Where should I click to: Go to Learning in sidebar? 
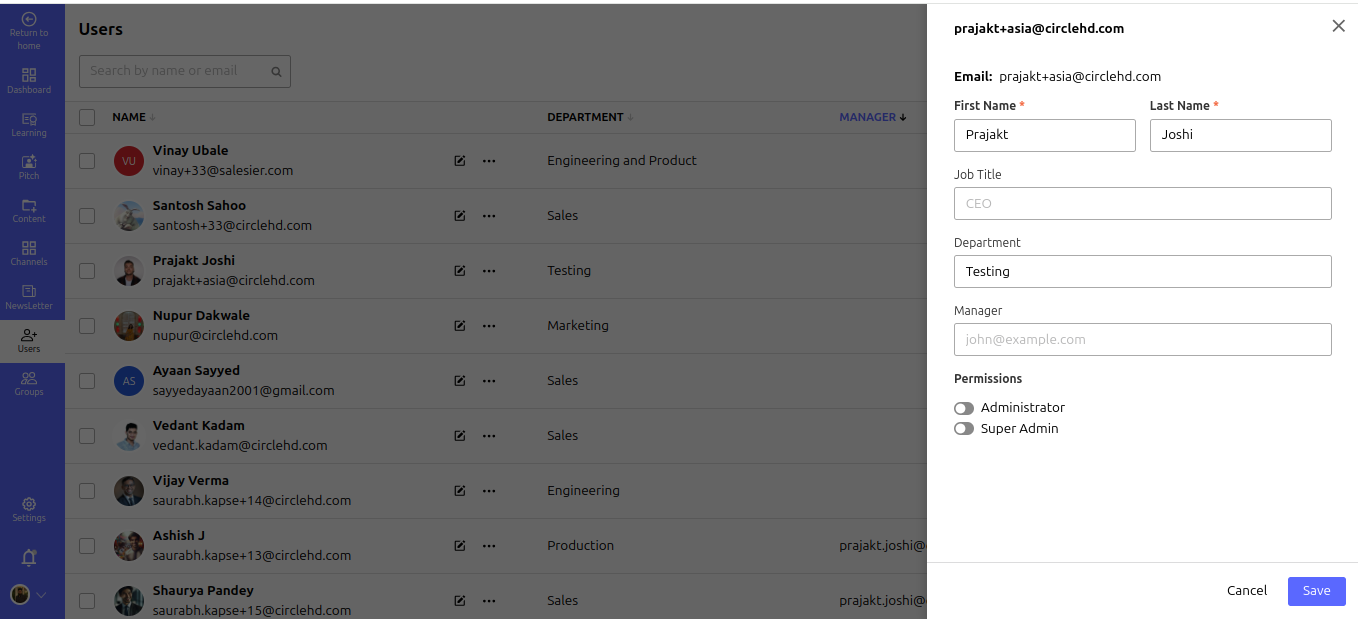[x=29, y=124]
